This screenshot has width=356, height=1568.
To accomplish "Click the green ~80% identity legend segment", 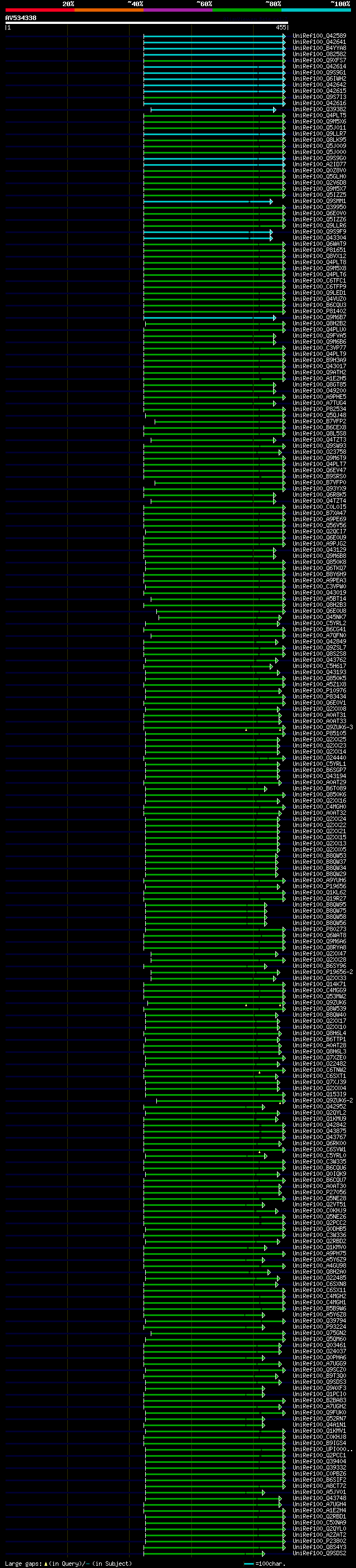I will pyautogui.click(x=247, y=10).
